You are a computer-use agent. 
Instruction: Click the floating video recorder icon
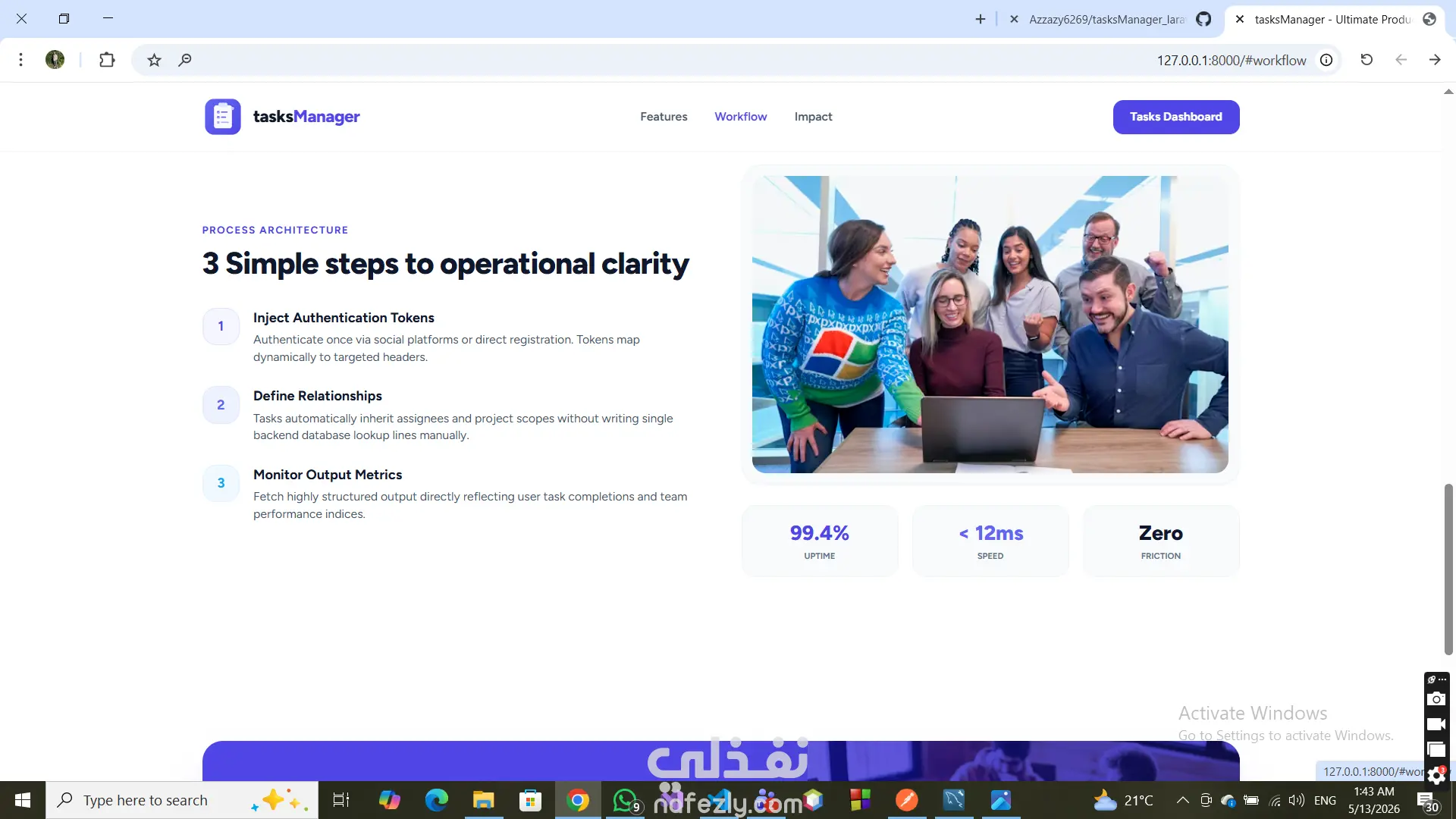(x=1436, y=724)
